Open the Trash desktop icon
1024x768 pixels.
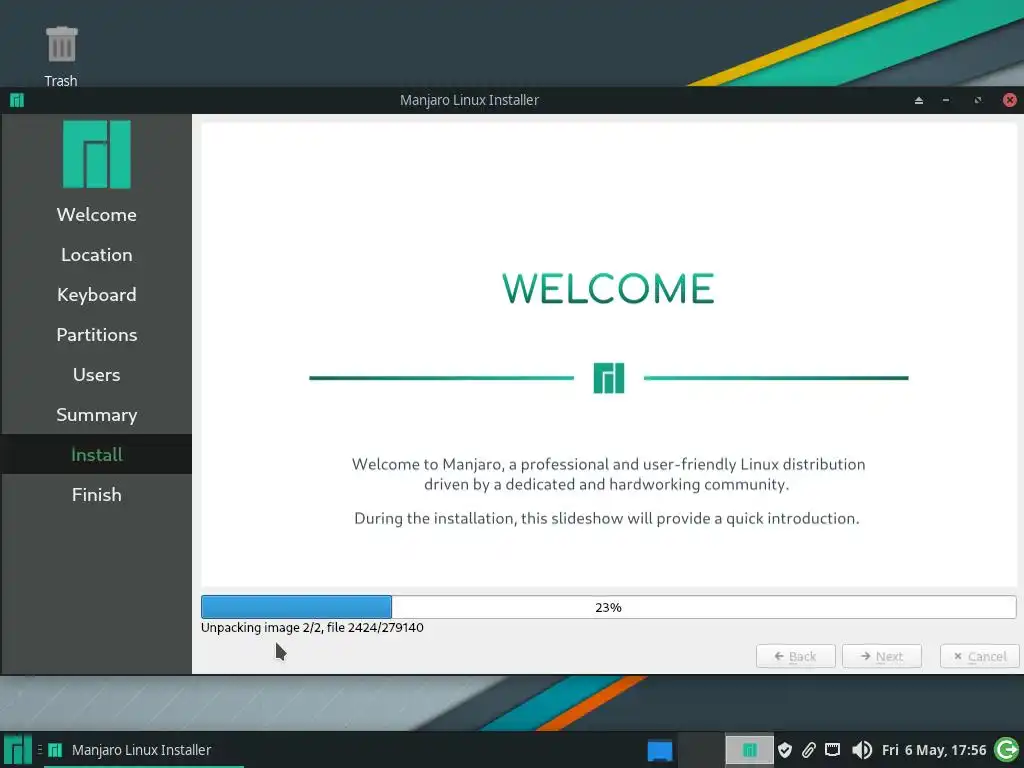[61, 56]
